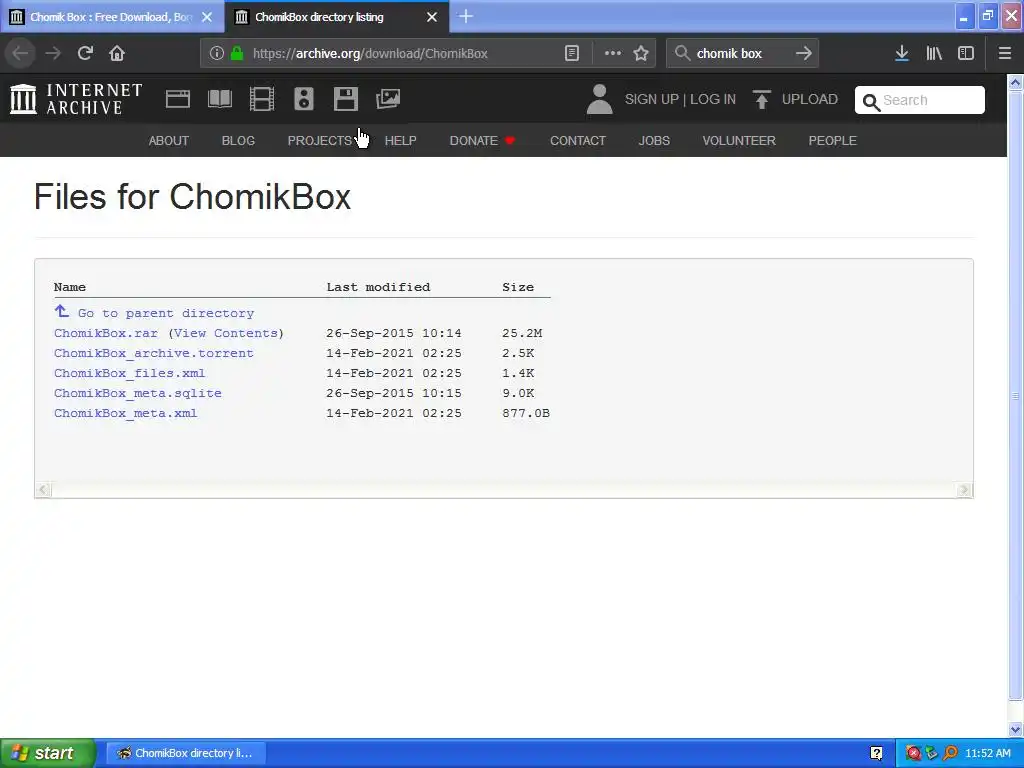Download ChomikBox.rar file link
This screenshot has height=768, width=1024.
pyautogui.click(x=106, y=333)
